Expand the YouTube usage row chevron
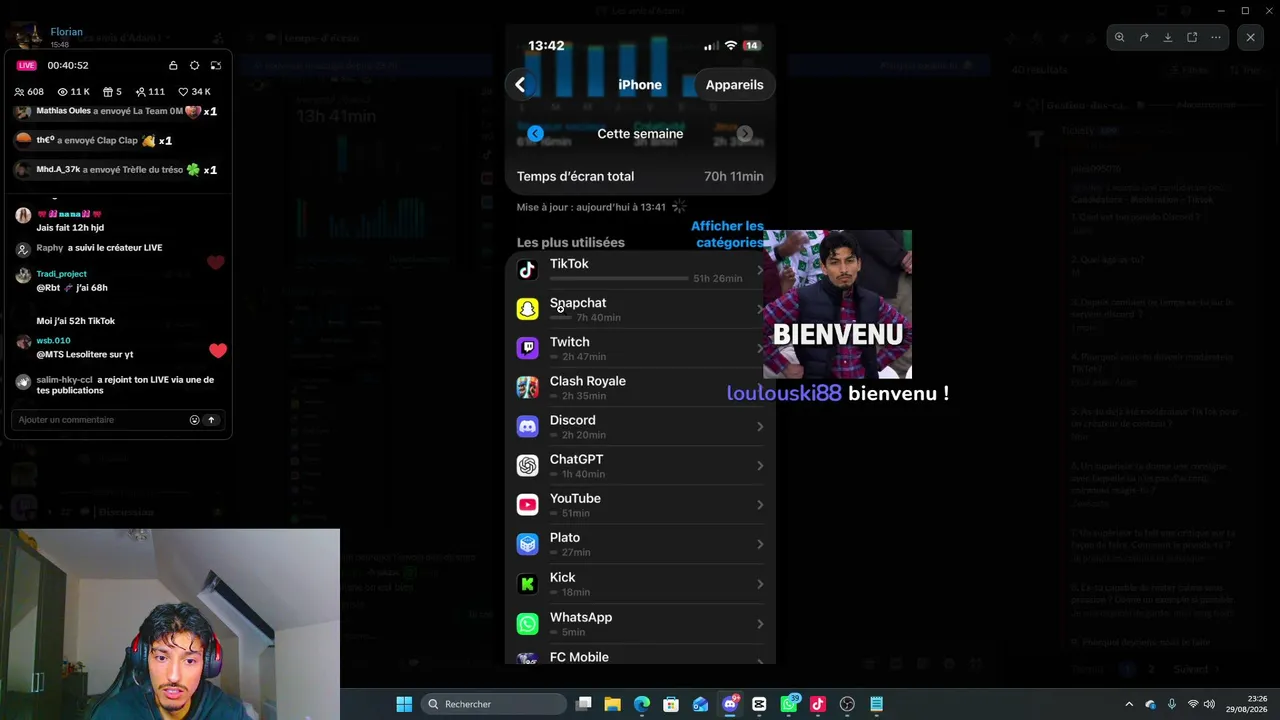The height and width of the screenshot is (720, 1280). [x=760, y=505]
